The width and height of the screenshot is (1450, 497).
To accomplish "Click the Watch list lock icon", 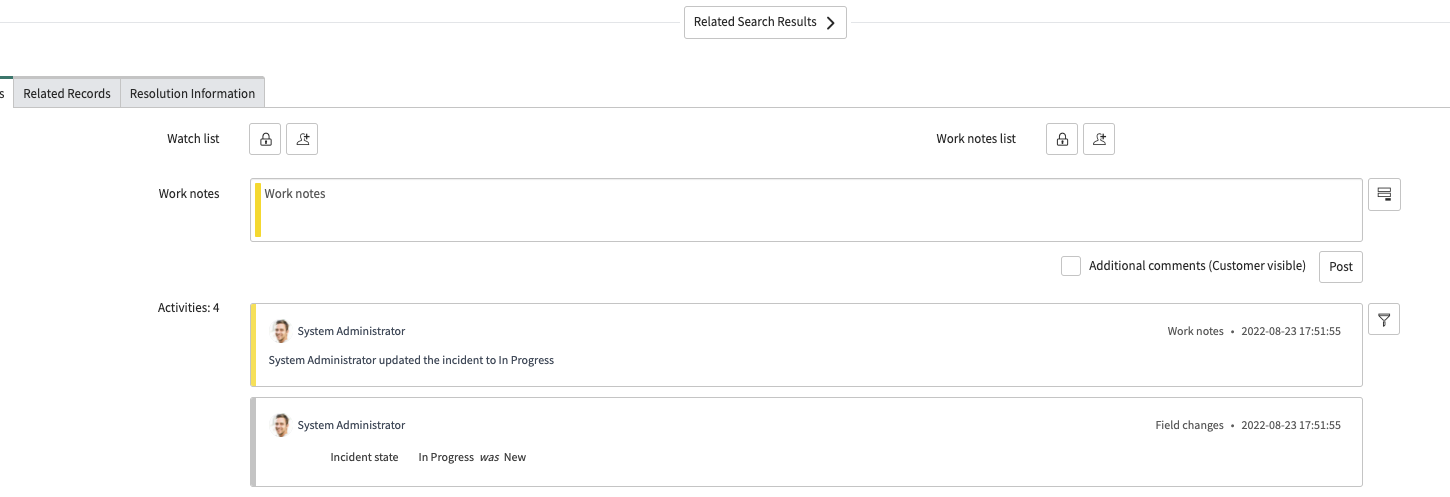I will 265,140.
